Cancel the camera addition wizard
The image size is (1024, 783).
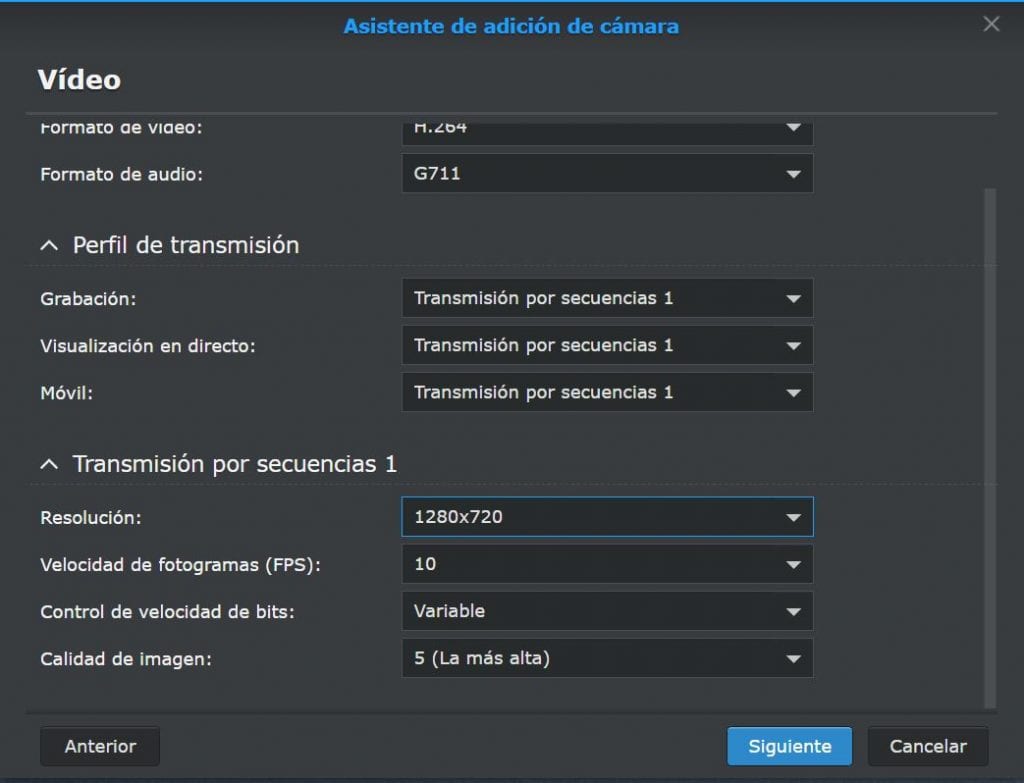[x=928, y=746]
